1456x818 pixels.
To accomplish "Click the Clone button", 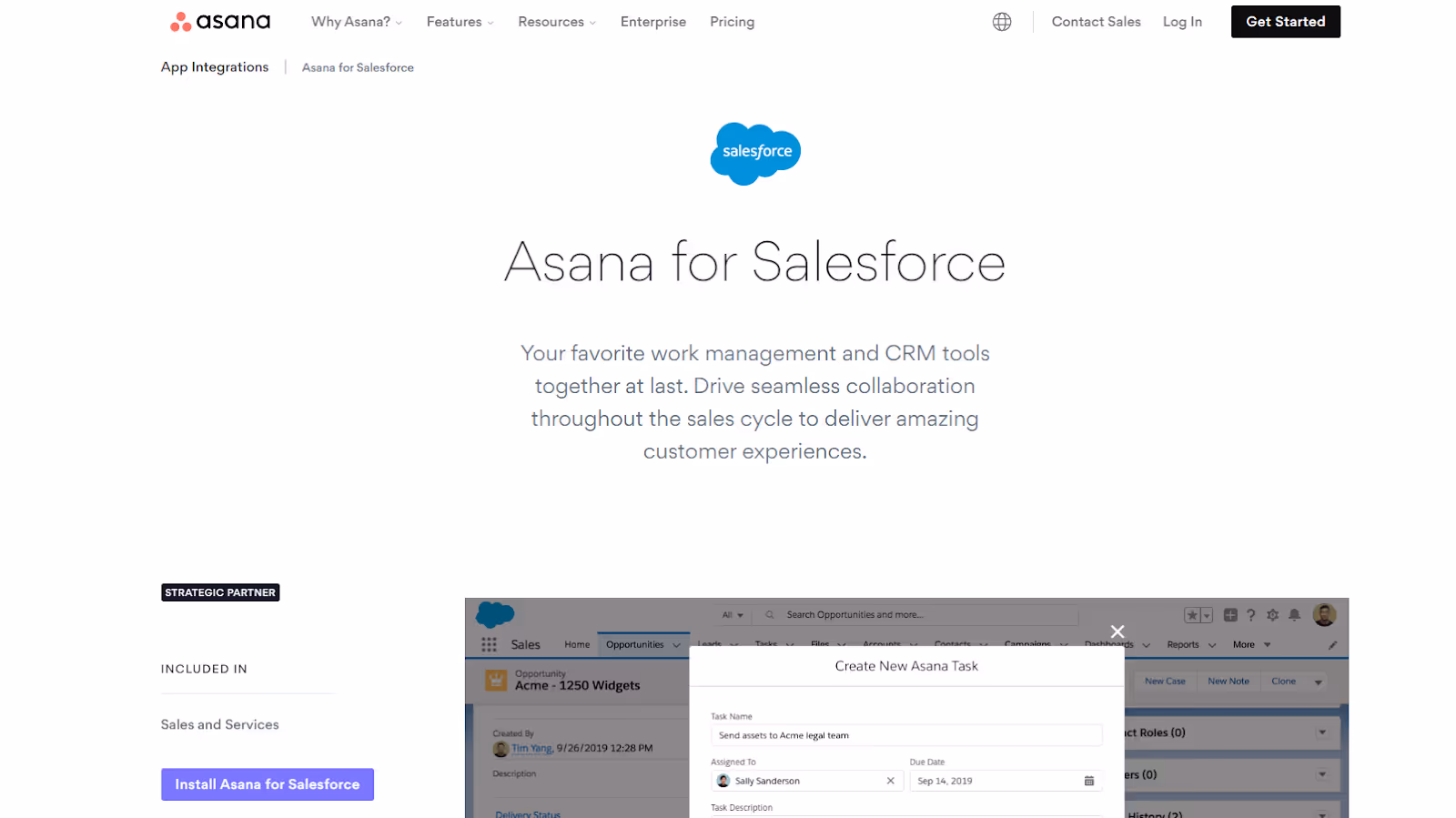I will coord(1284,682).
